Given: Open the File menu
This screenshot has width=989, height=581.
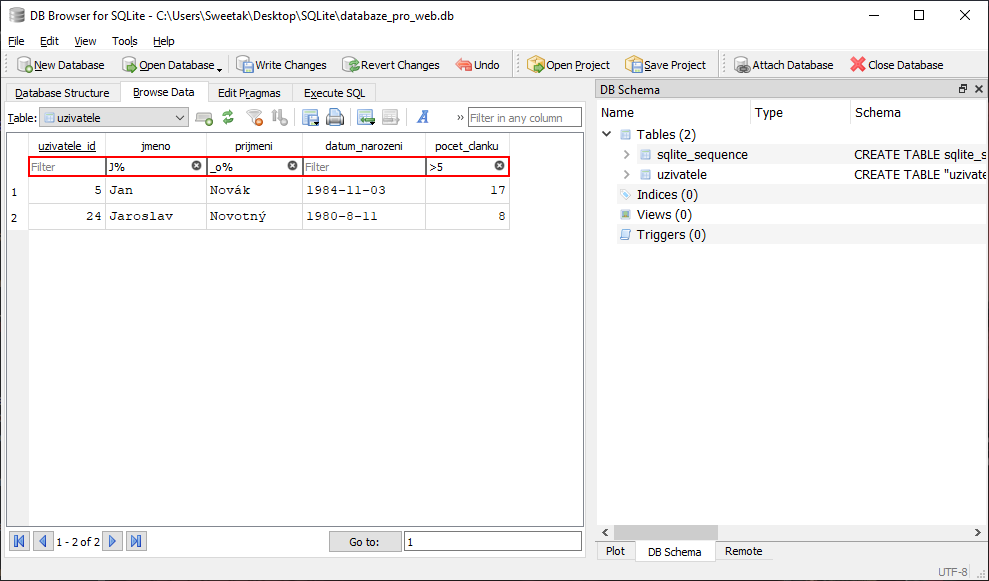Looking at the screenshot, I should (x=16, y=41).
